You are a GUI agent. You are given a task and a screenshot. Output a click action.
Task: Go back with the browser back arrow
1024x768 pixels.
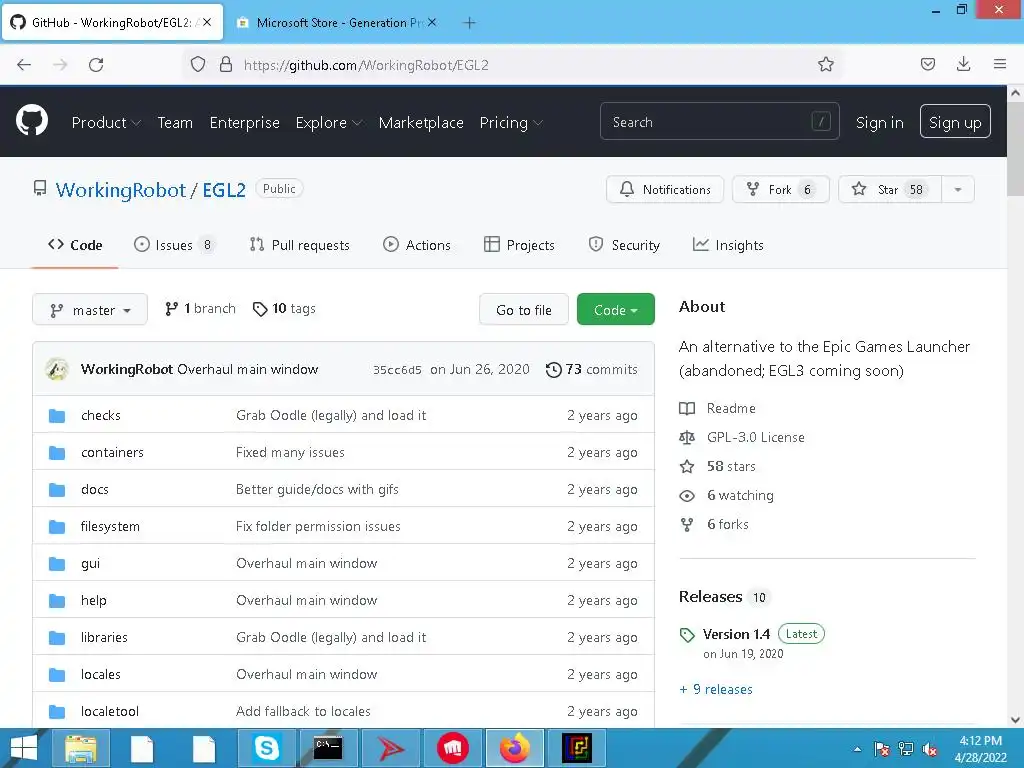pyautogui.click(x=24, y=65)
